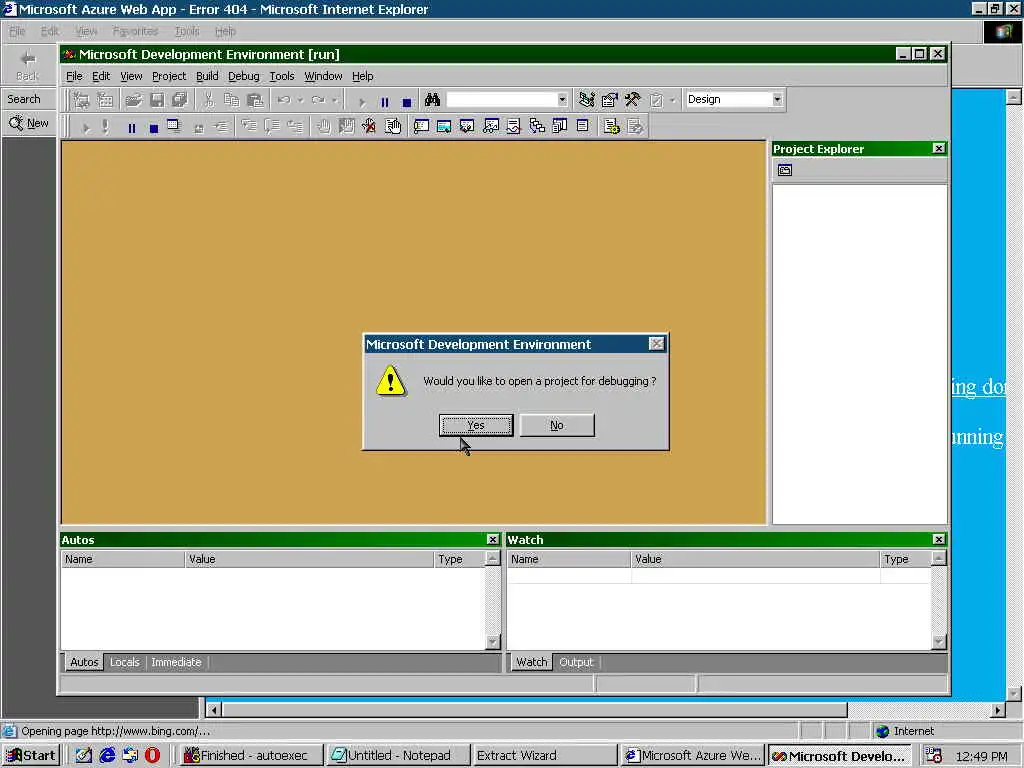Click the Opera icon in quick launch
Image resolution: width=1024 pixels, height=768 pixels.
[x=152, y=756]
